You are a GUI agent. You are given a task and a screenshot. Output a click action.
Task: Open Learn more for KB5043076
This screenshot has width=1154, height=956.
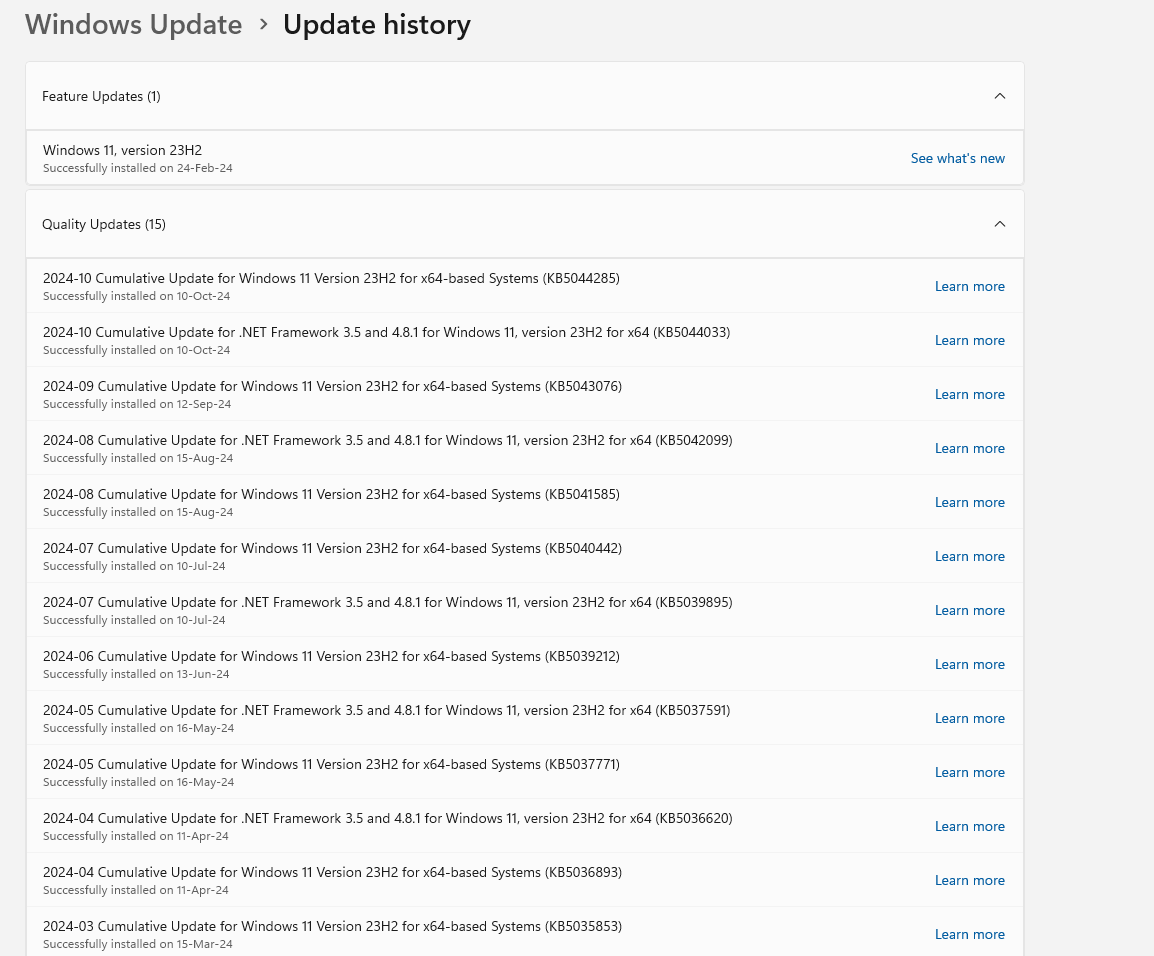pyautogui.click(x=969, y=394)
